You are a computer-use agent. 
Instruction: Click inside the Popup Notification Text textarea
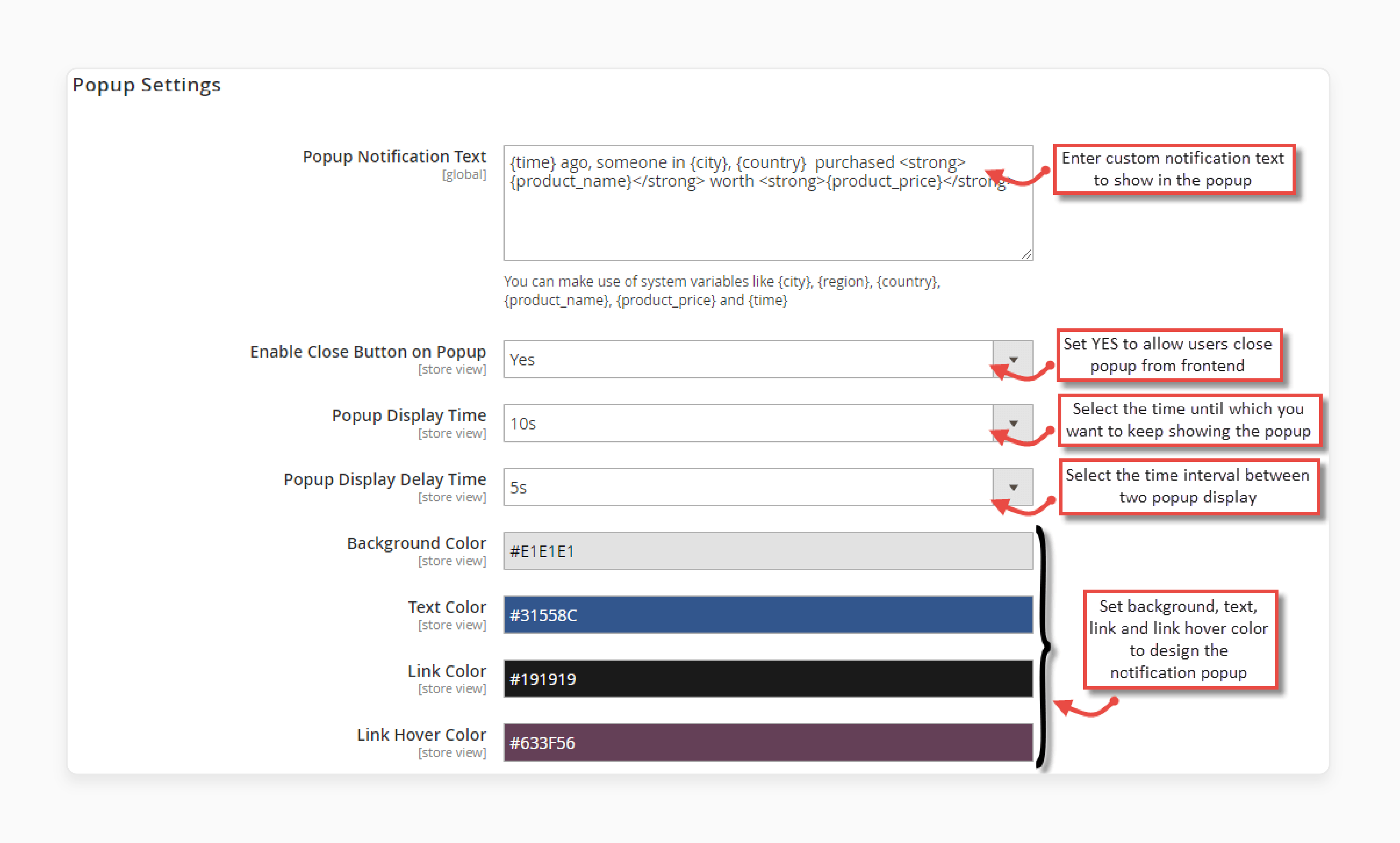click(768, 203)
